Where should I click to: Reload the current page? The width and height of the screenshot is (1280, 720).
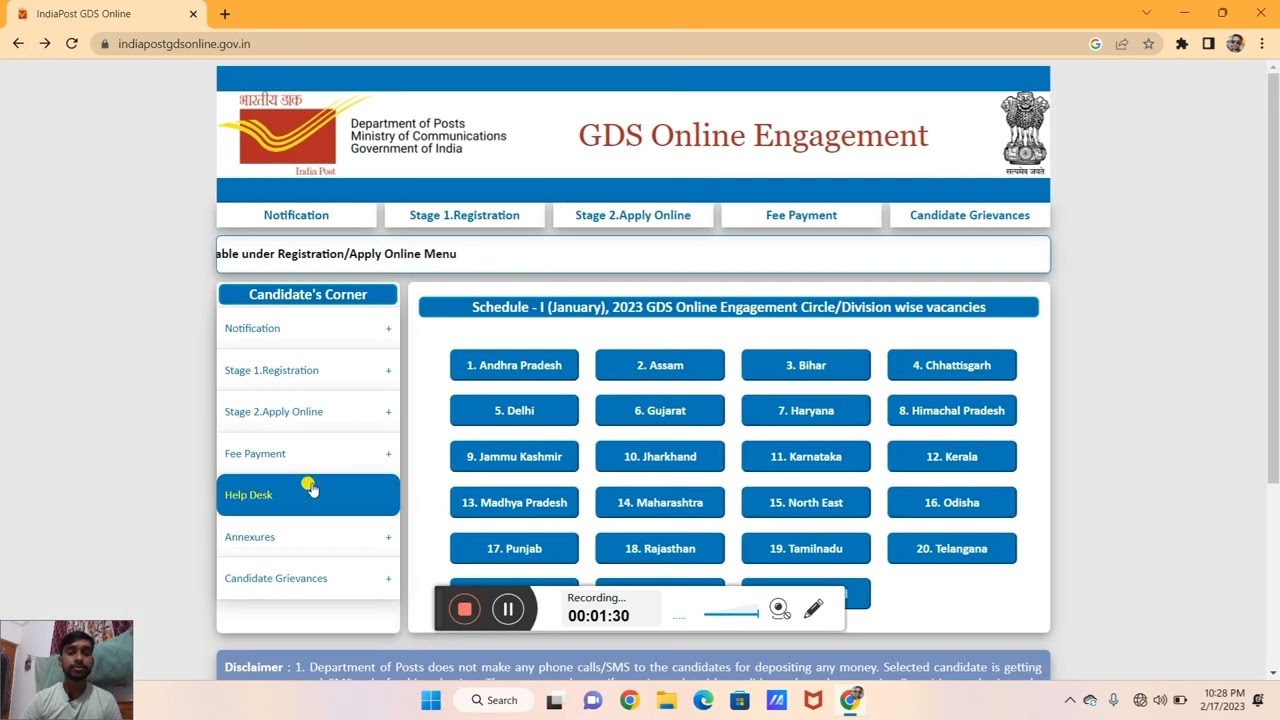(72, 44)
